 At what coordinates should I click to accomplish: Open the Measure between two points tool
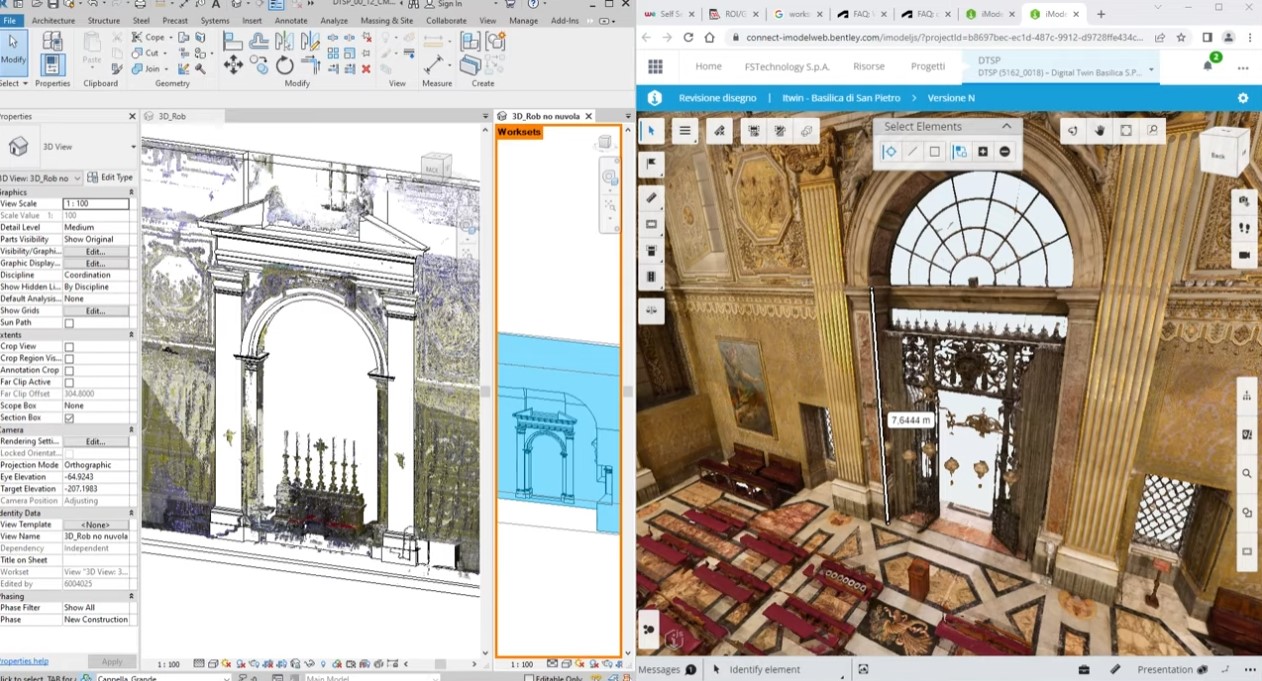point(434,64)
